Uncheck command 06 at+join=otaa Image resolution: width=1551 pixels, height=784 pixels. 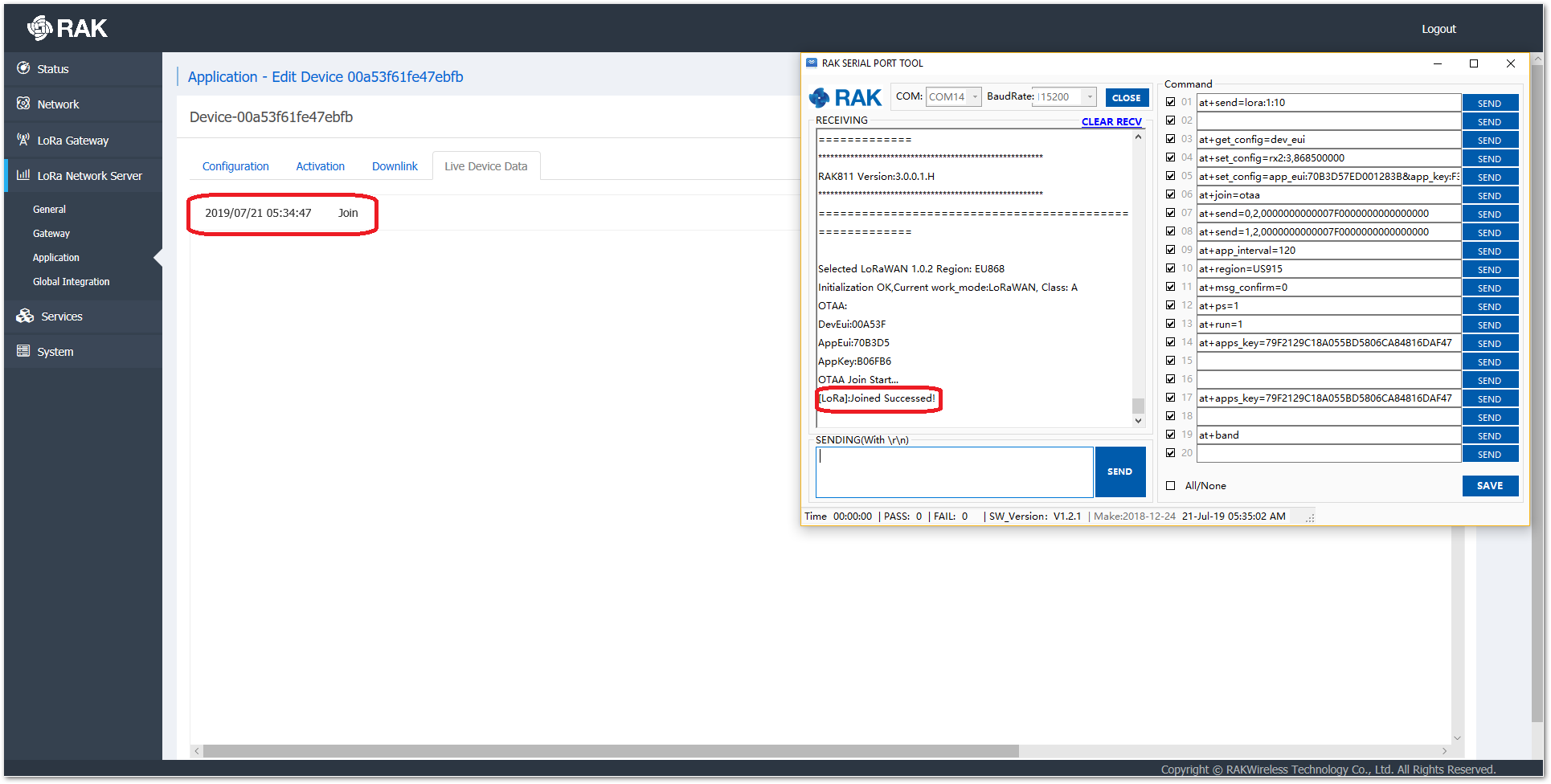tap(1171, 194)
